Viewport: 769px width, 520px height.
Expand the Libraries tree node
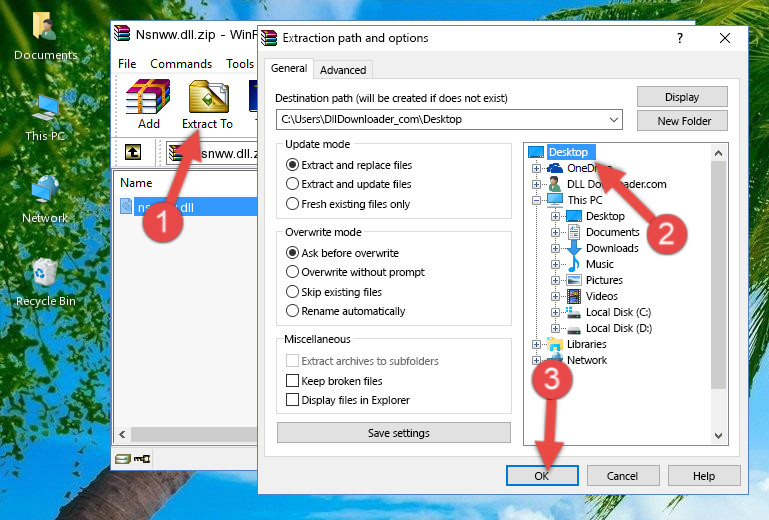click(536, 344)
